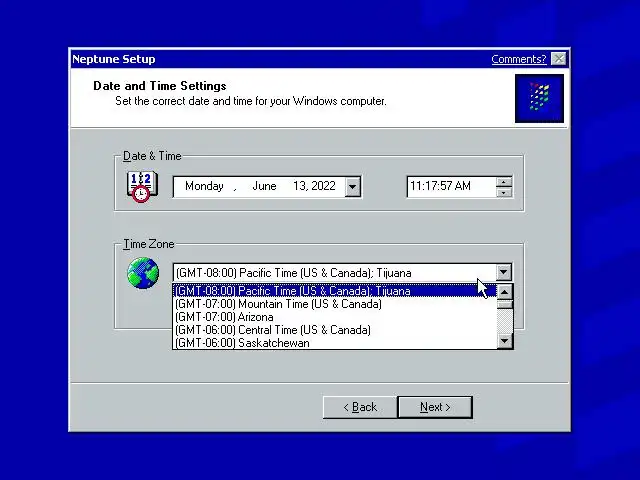Viewport: 640px width, 480px height.
Task: Click the globe time zone icon
Action: [143, 273]
